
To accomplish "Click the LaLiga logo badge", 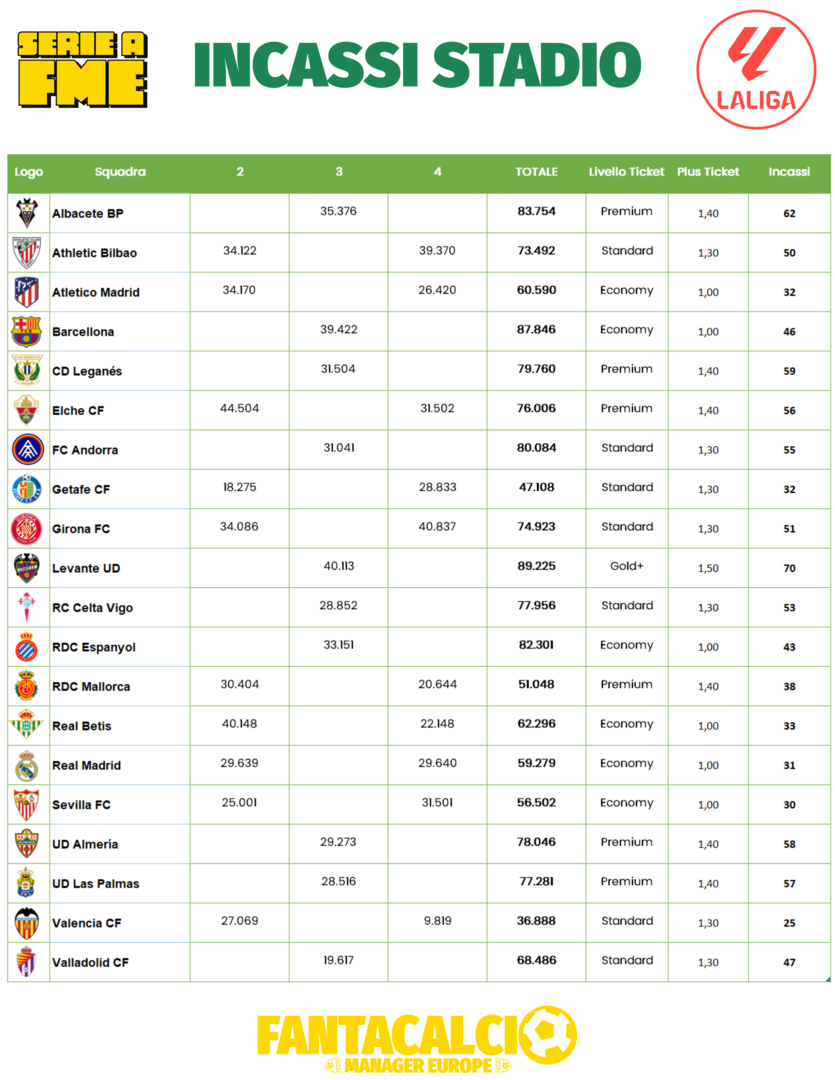I will (756, 69).
